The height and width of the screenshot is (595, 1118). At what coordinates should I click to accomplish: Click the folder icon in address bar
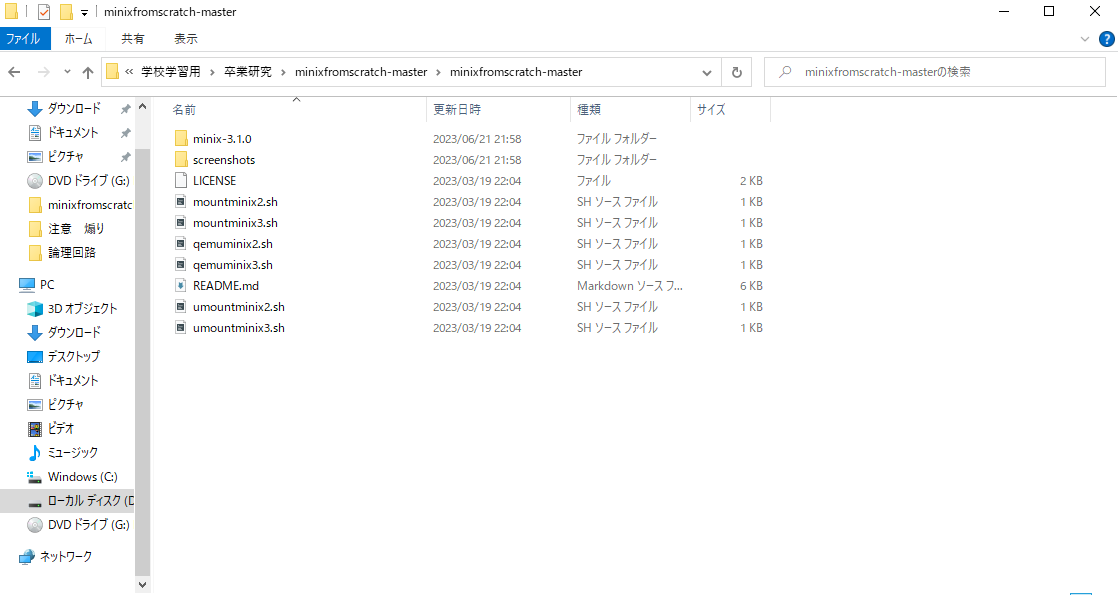113,72
